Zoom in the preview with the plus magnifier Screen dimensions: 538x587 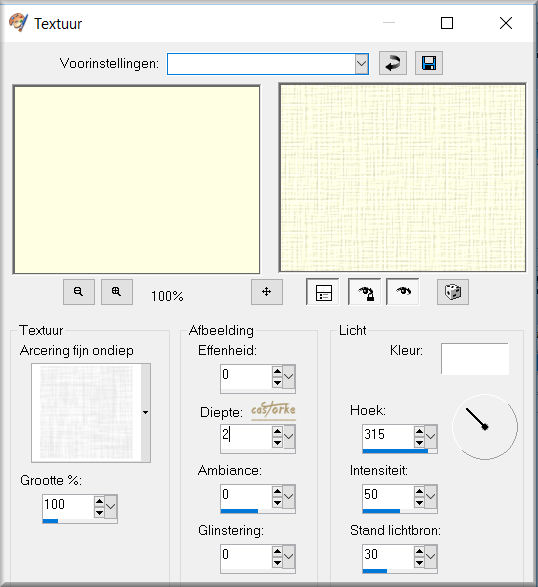117,292
